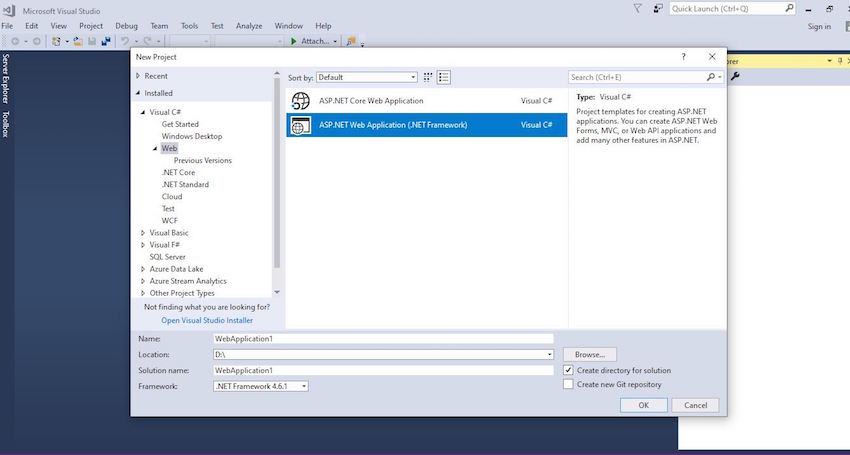This screenshot has width=850, height=455.
Task: Expand the Visual Basic tree node
Action: (x=142, y=233)
